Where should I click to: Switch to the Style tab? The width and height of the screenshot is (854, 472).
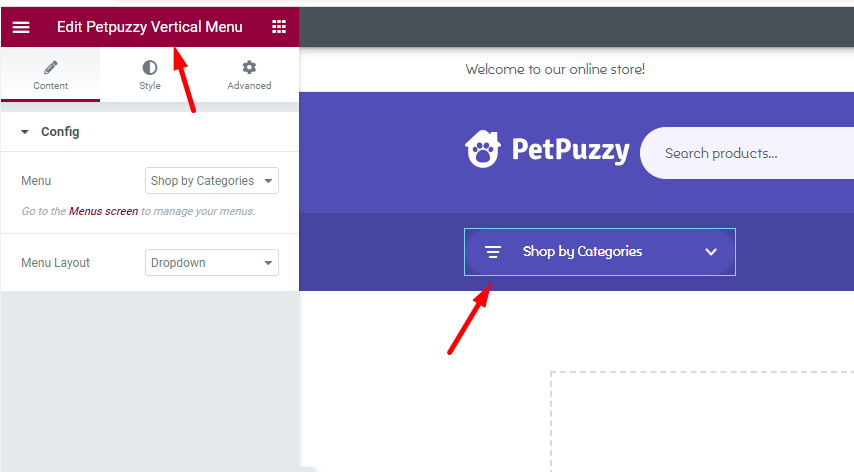(x=150, y=75)
